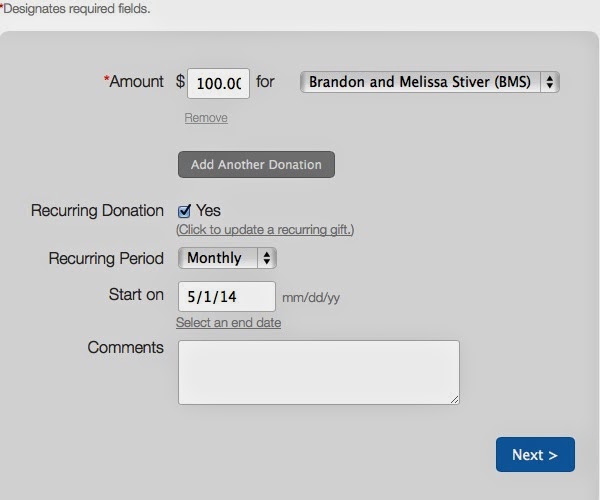Click the Yes label next to Recurring Donation

tap(208, 210)
